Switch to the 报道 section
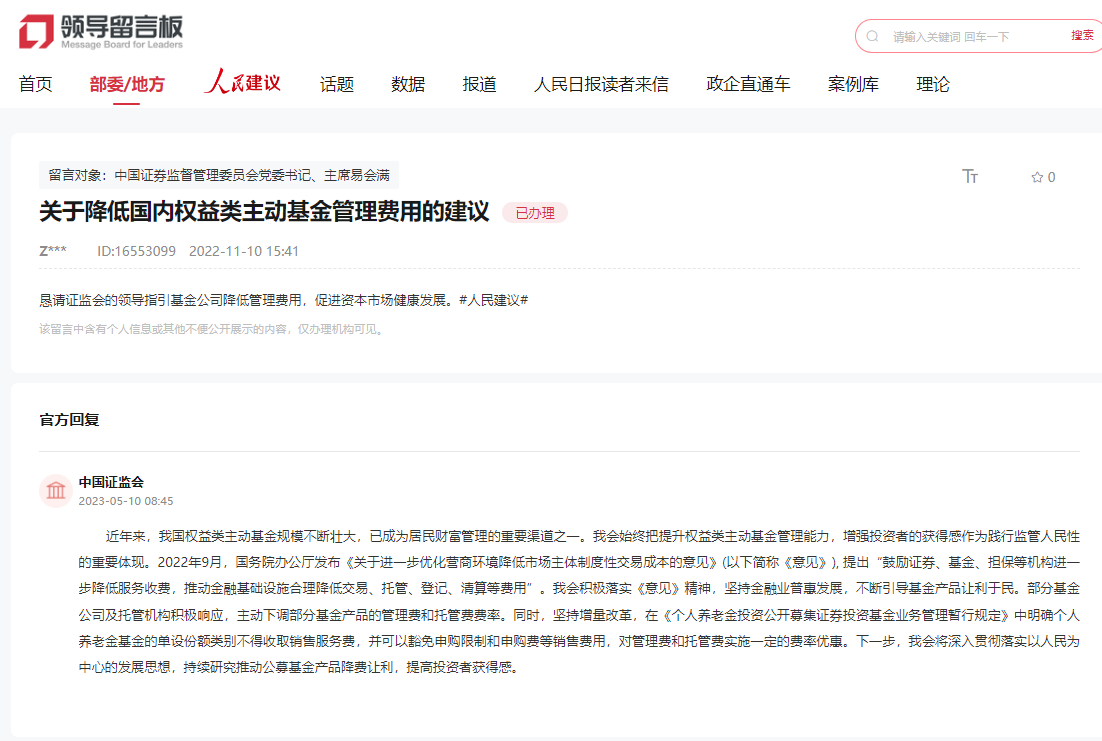The image size is (1102, 741). pos(479,85)
